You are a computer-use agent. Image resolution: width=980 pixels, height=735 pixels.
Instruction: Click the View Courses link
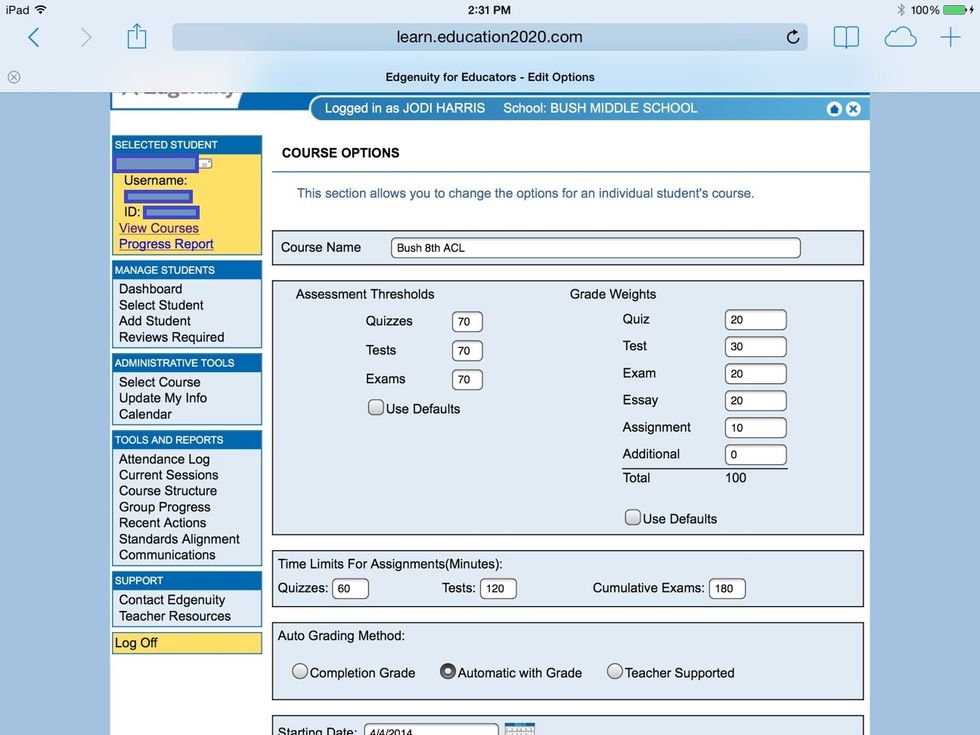(158, 228)
